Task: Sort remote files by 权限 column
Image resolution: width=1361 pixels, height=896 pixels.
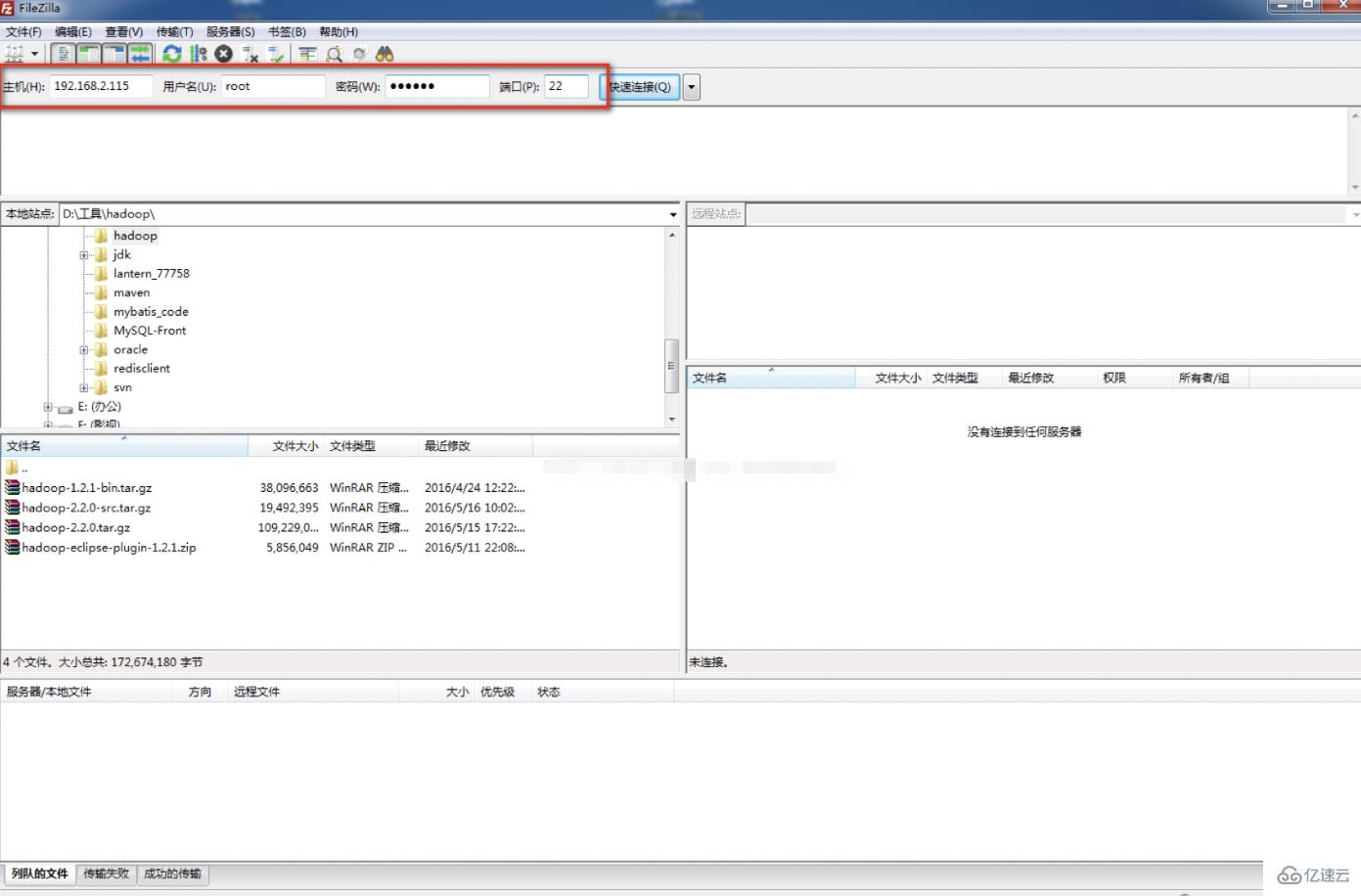Action: (1135, 378)
